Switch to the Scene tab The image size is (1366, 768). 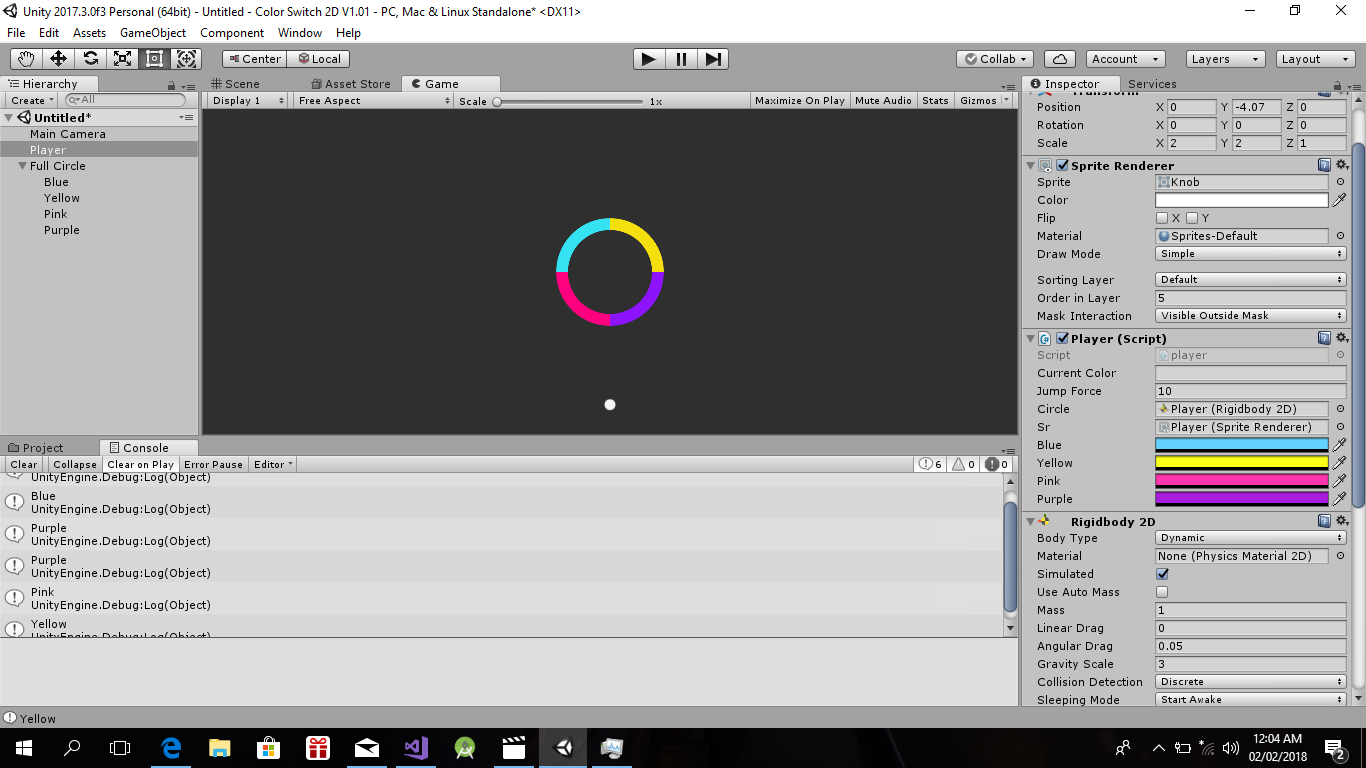point(236,84)
